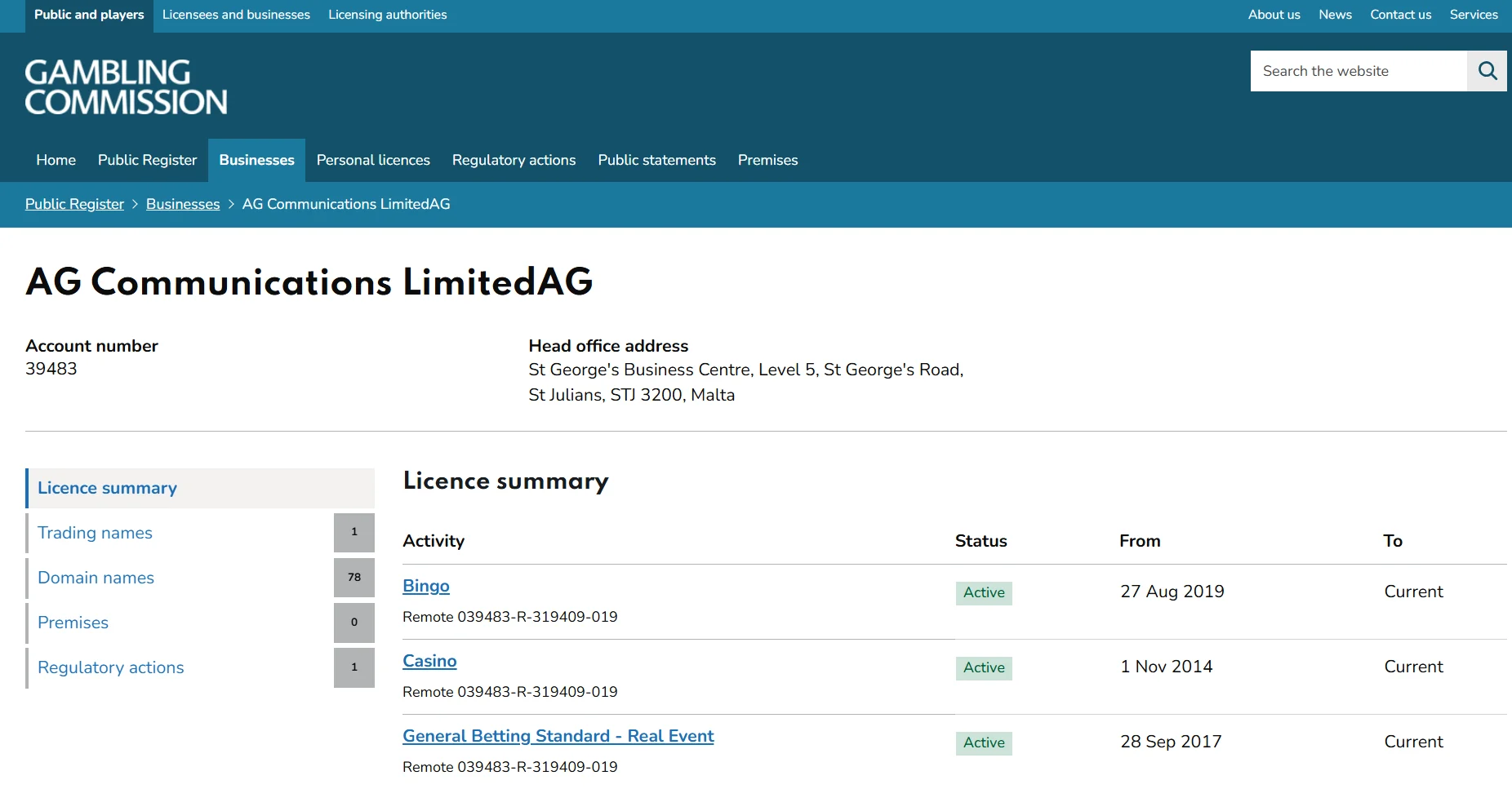The image size is (1512, 789).
Task: Open the Casino activity link
Action: [429, 661]
